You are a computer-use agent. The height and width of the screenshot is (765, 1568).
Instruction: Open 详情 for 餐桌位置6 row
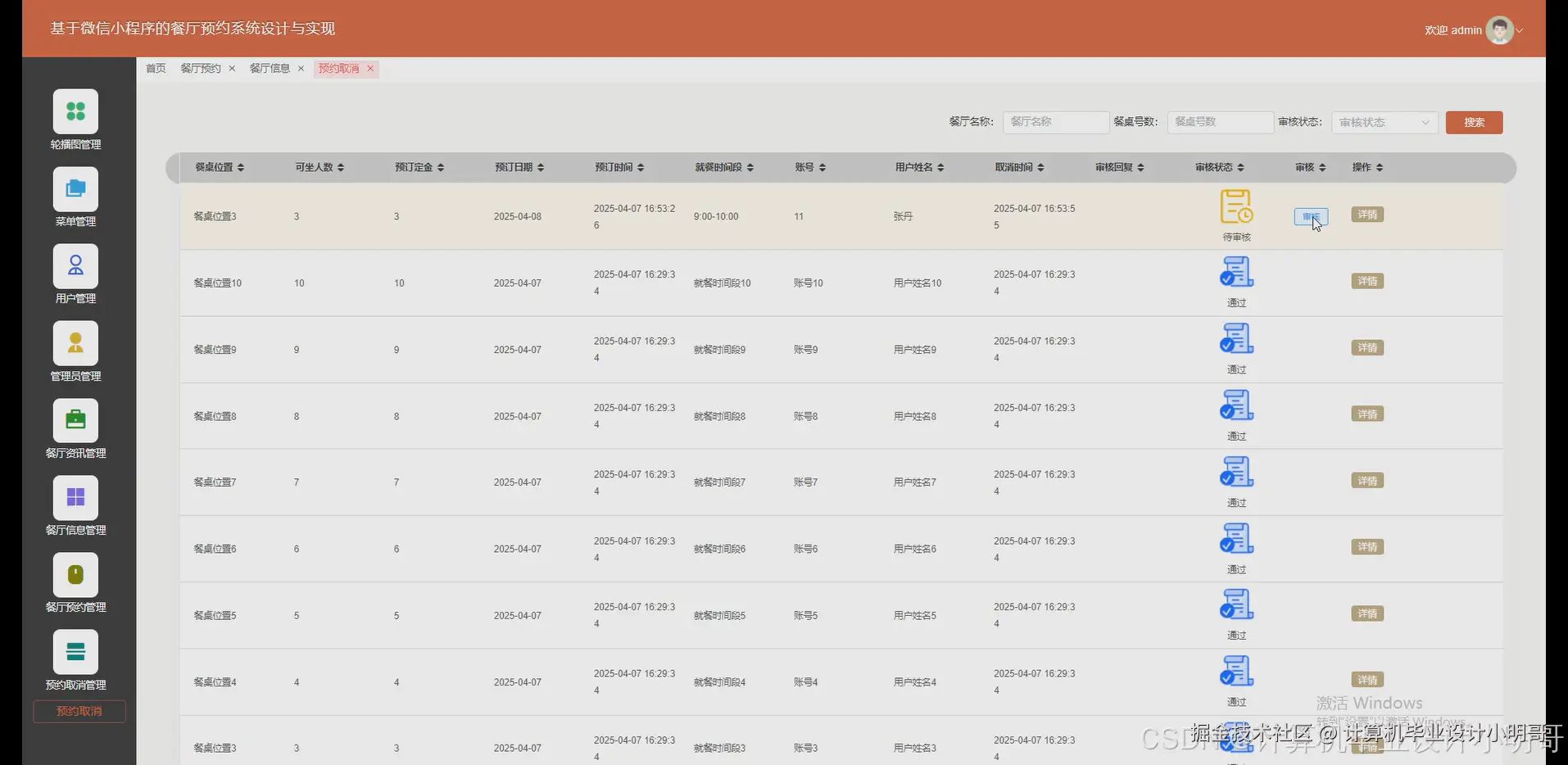point(1367,546)
